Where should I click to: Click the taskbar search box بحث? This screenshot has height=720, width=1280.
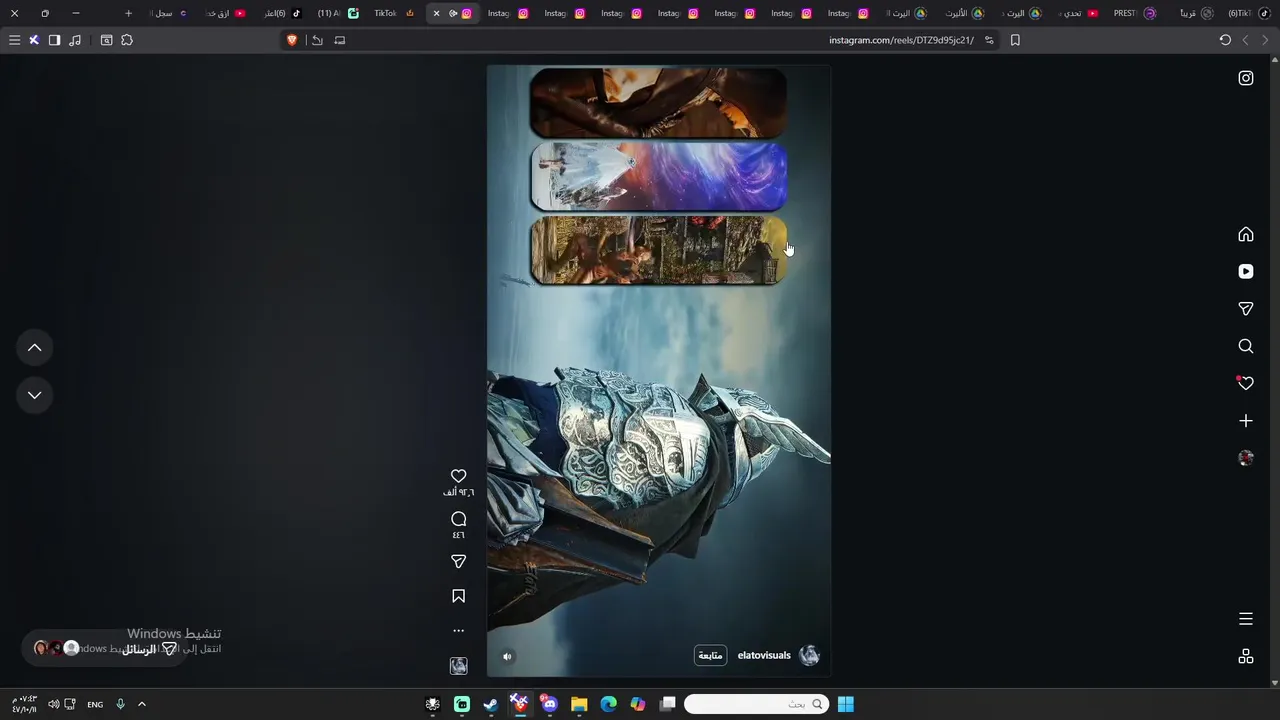(x=757, y=704)
